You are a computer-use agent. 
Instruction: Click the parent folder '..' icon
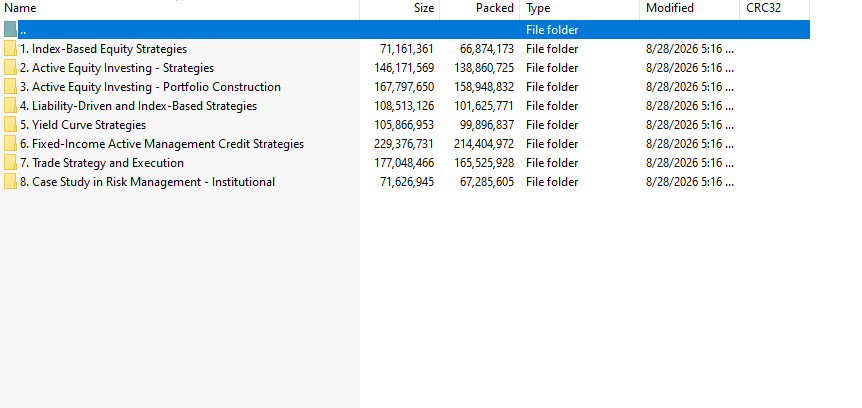tap(10, 30)
